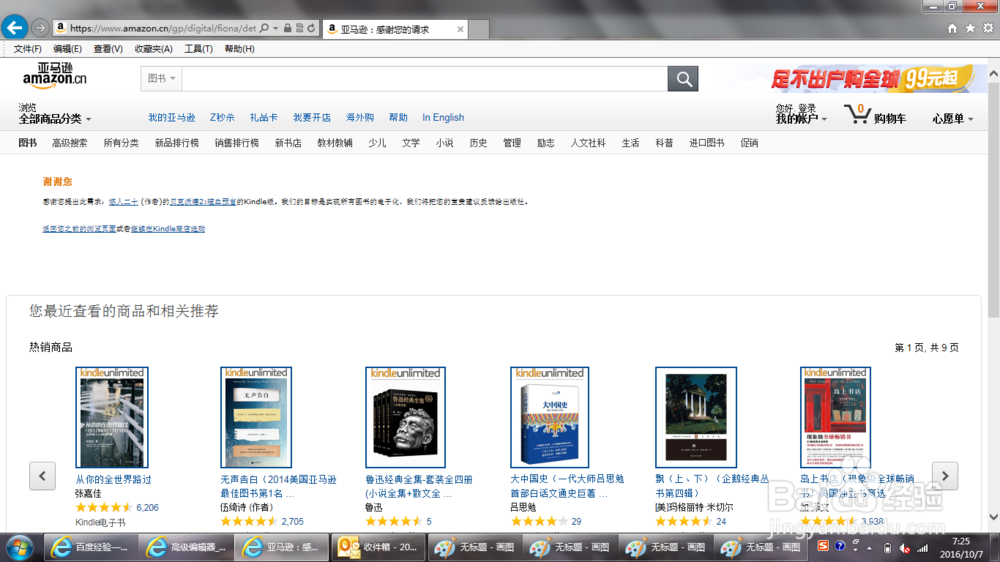Switch to the 百度经验 IE taskbar window
This screenshot has width=1000, height=562.
pyautogui.click(x=90, y=547)
